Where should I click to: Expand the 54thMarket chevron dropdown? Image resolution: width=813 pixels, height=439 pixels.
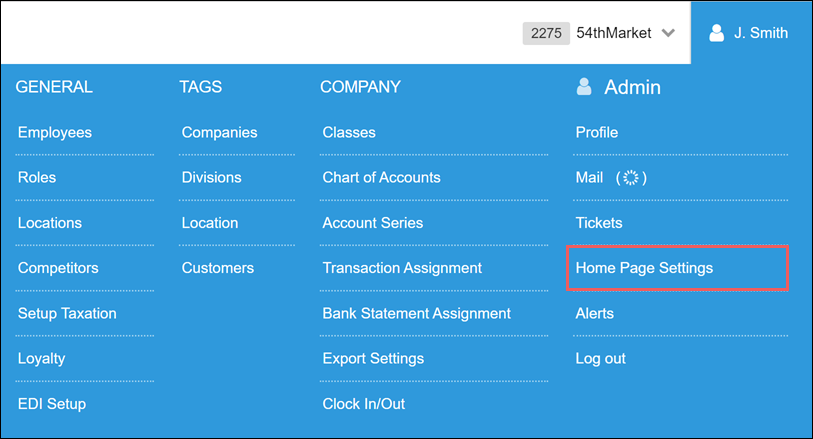click(x=668, y=33)
